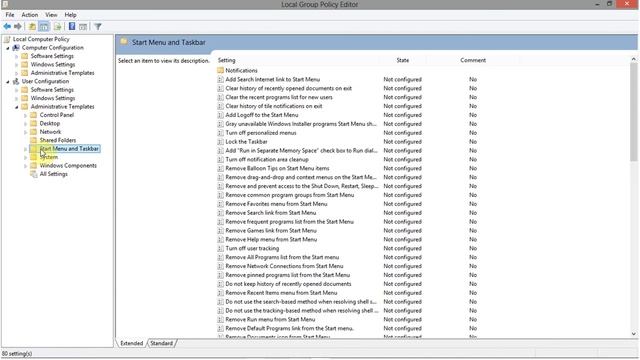Collapse User Configuration's Administrative Templates arrow
This screenshot has height=360, width=640.
[x=17, y=107]
